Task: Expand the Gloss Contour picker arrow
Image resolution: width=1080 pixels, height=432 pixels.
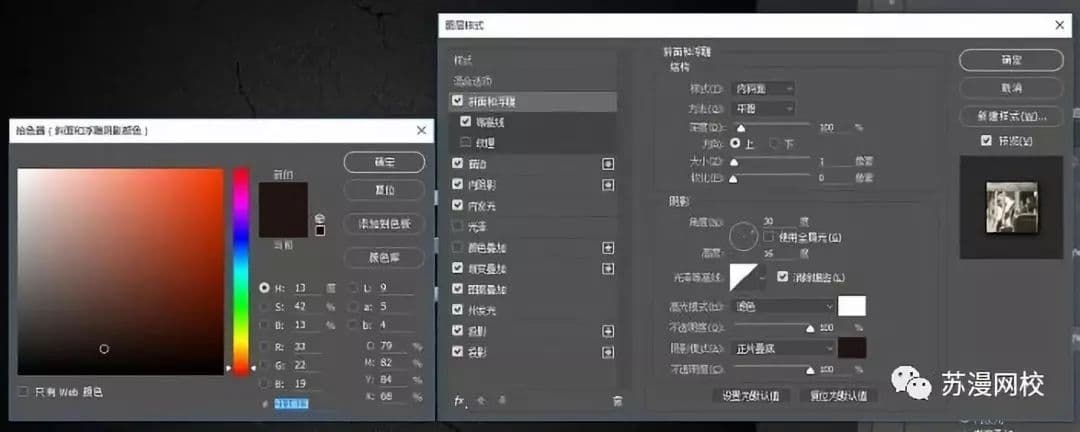Action: click(762, 276)
